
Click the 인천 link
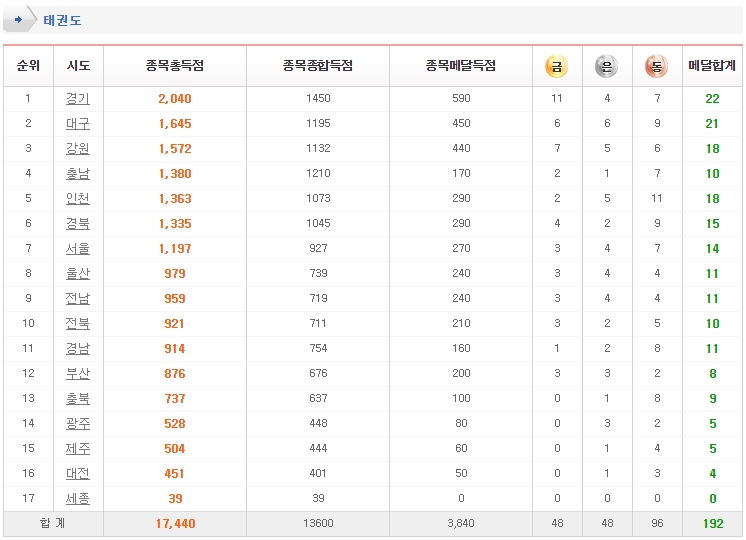coord(78,198)
